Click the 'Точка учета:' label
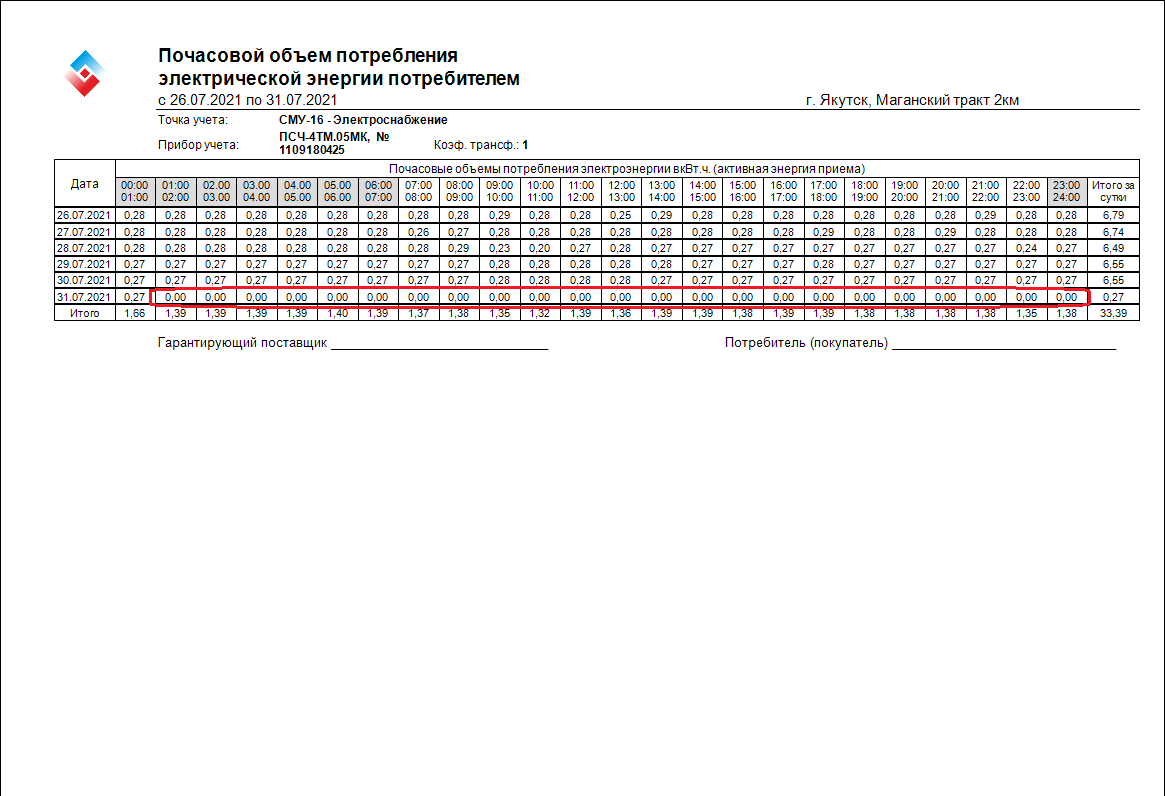The width and height of the screenshot is (1165, 796). pos(193,120)
